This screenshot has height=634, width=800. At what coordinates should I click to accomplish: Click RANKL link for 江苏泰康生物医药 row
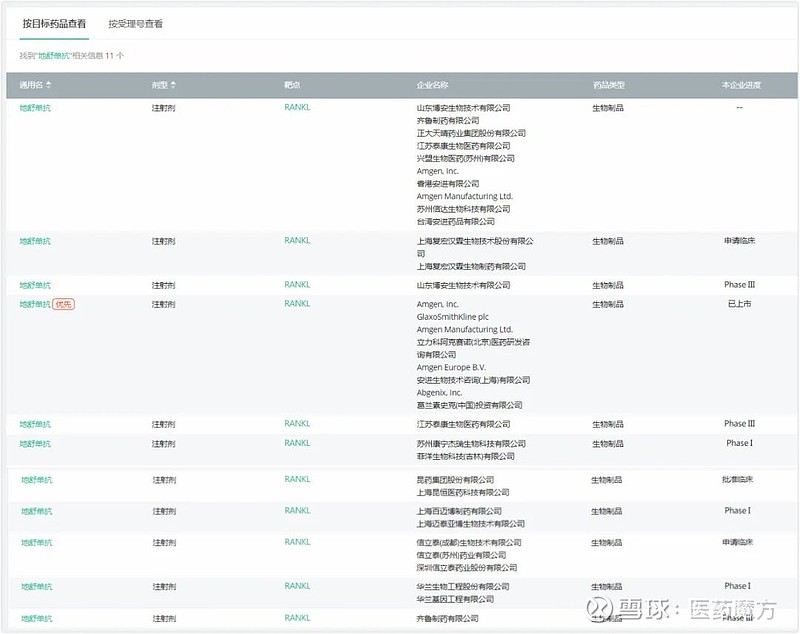[297, 423]
